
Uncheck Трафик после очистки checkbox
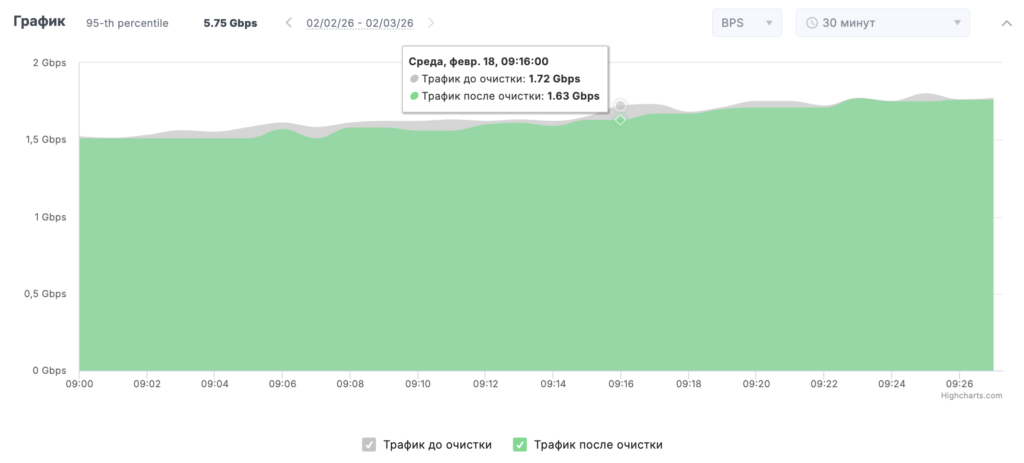click(520, 445)
